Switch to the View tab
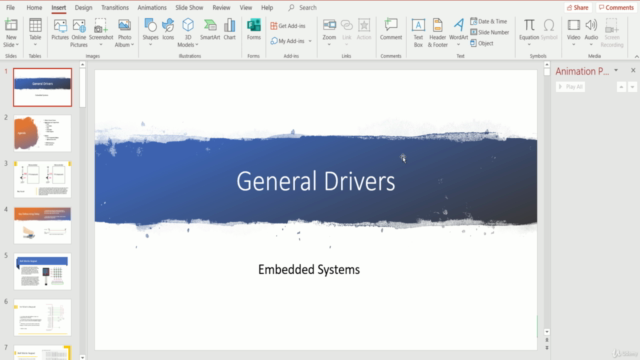The image size is (640, 360). click(x=246, y=7)
